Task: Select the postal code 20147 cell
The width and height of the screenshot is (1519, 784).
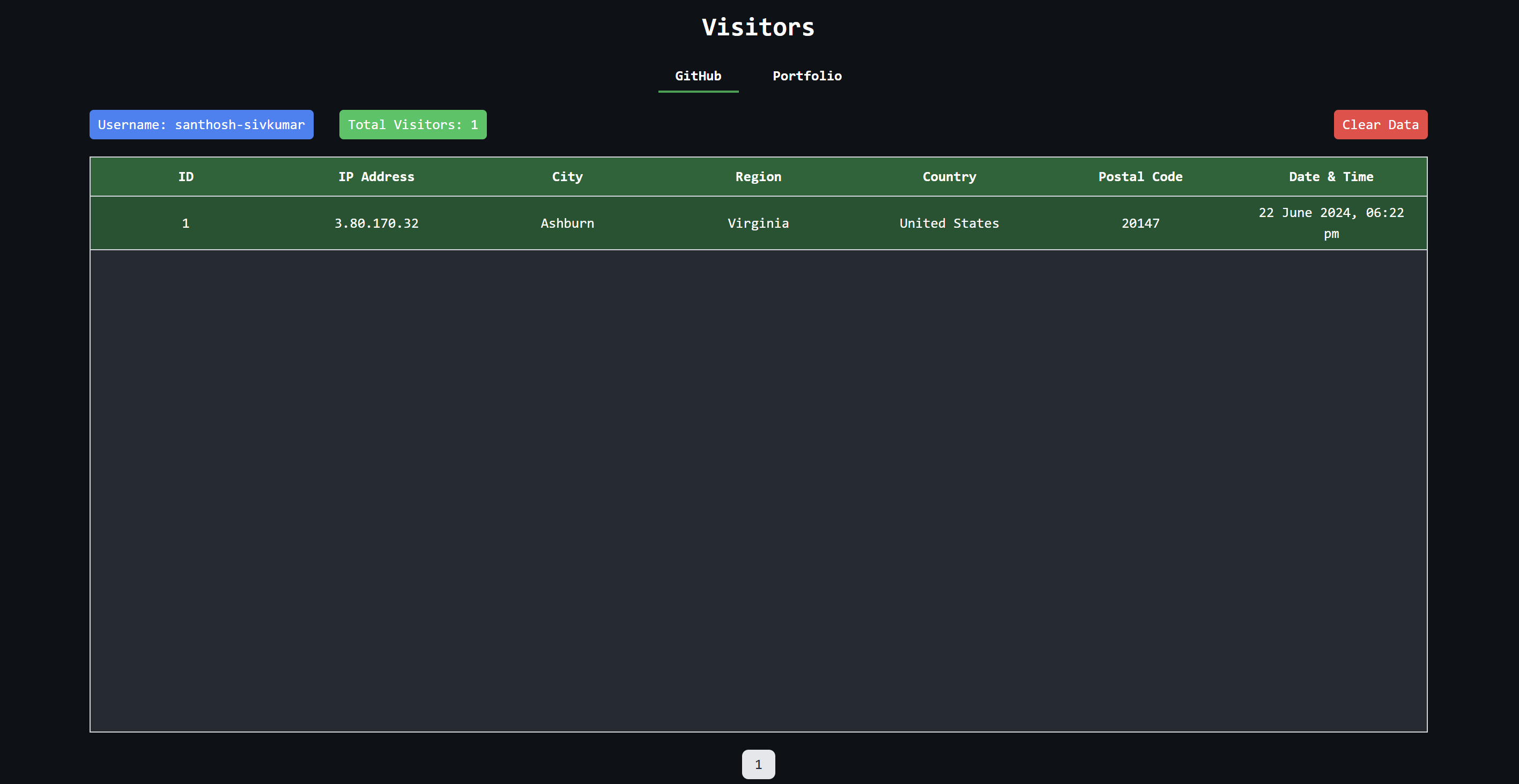Action: pos(1140,223)
